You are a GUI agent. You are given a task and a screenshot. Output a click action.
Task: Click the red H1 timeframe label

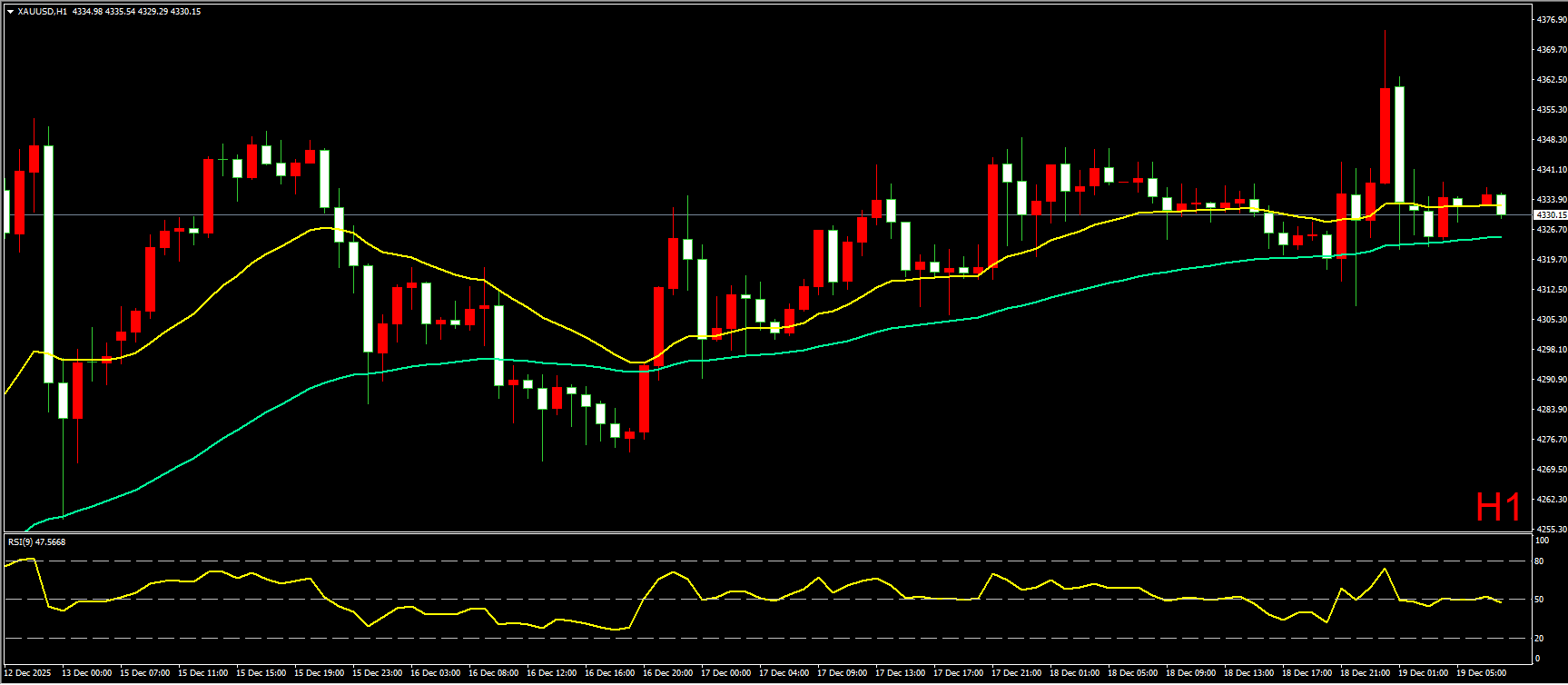1498,508
